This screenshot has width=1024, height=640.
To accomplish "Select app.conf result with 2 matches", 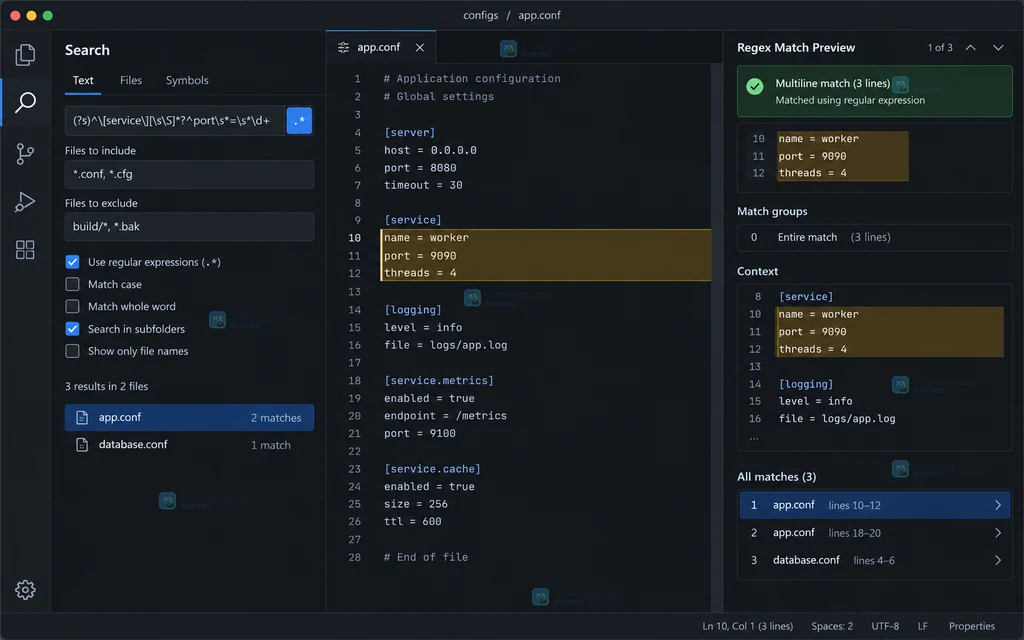I will point(189,417).
